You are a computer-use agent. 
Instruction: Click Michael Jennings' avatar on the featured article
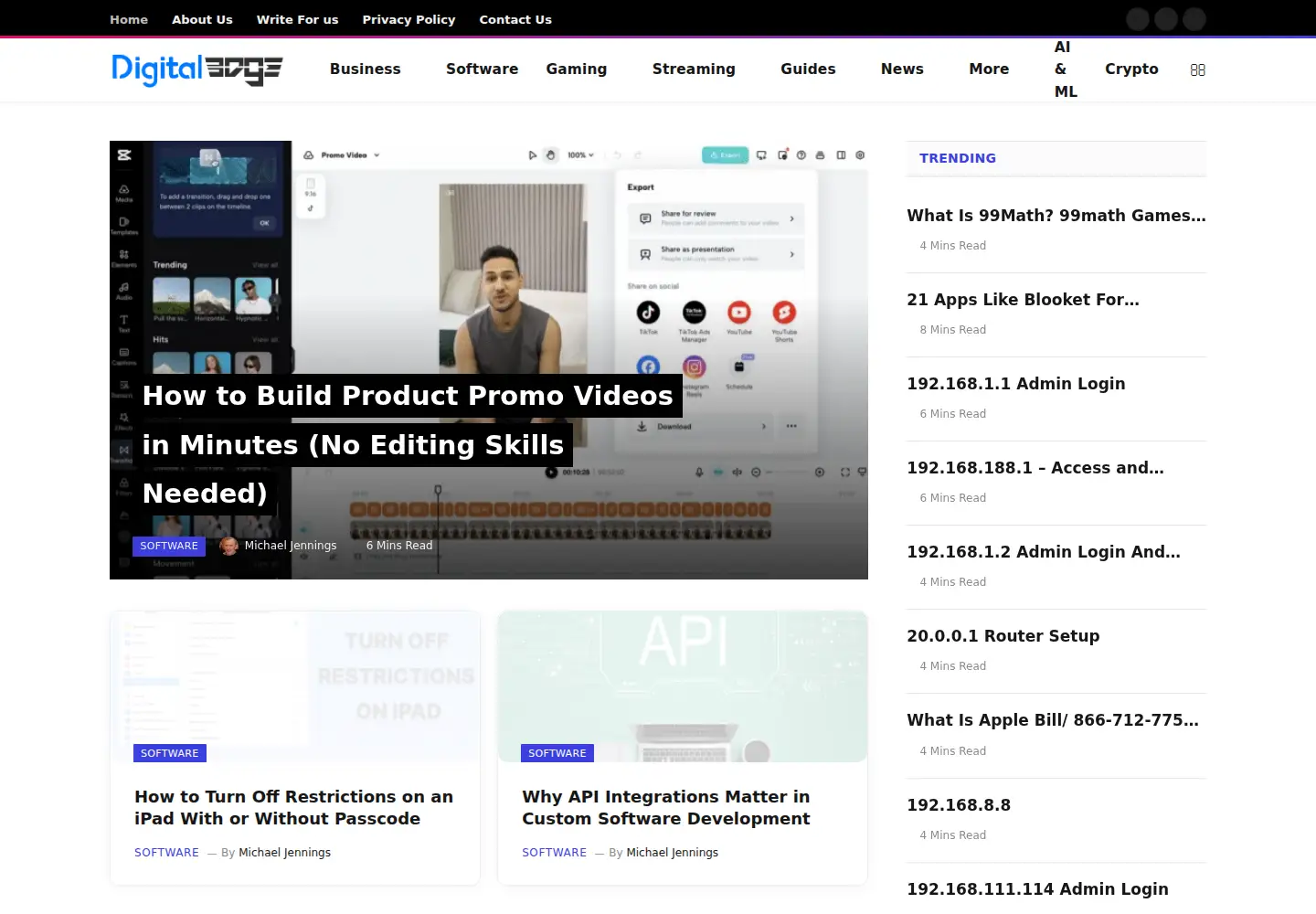[x=229, y=546]
